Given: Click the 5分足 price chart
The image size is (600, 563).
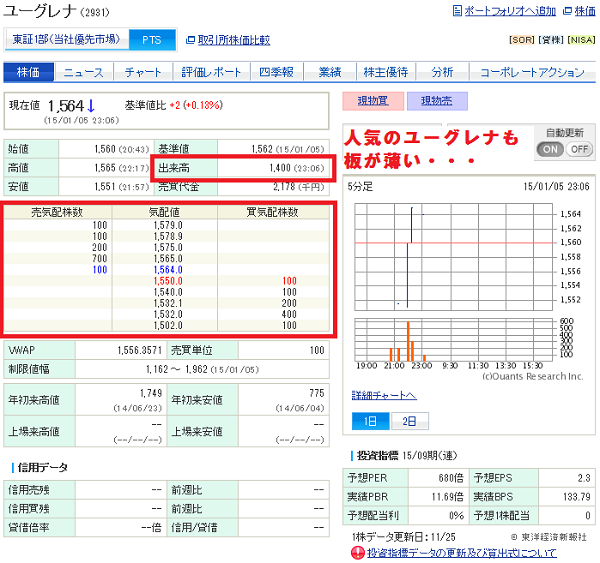Looking at the screenshot, I should [x=453, y=257].
